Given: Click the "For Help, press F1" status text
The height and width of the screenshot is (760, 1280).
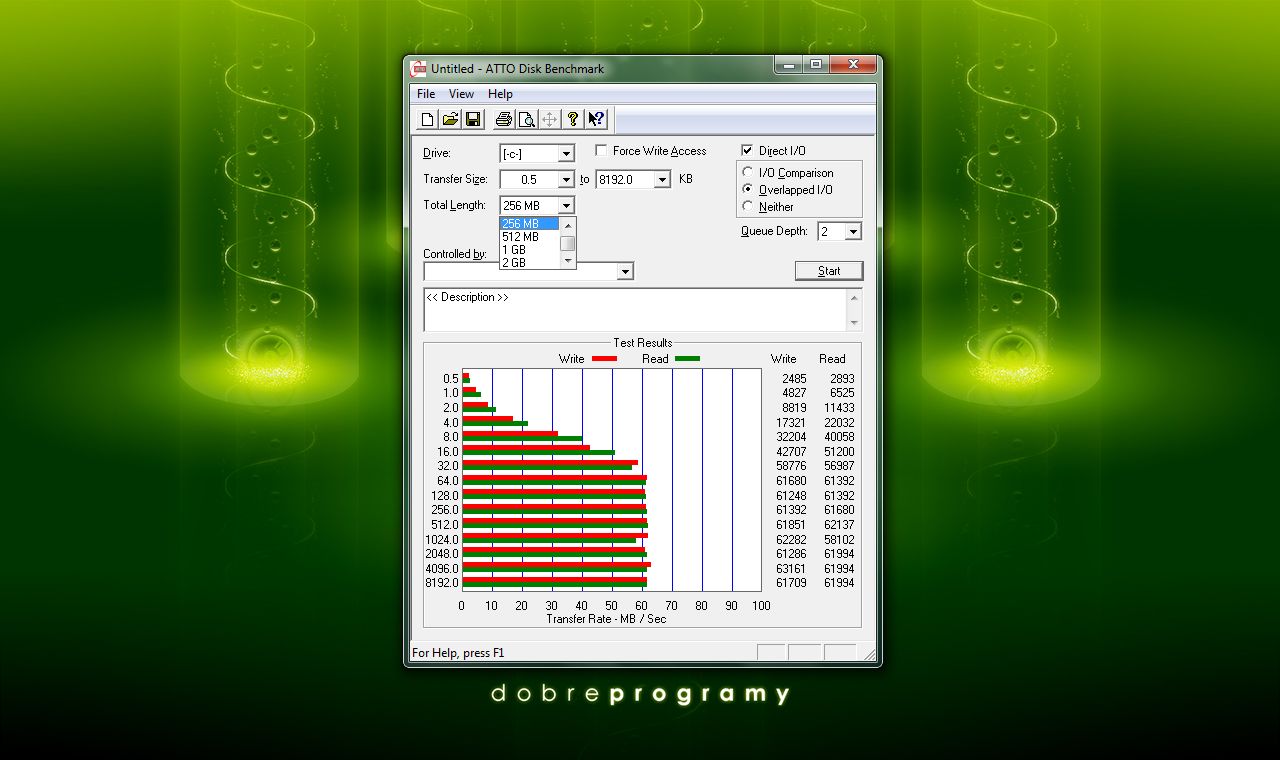Looking at the screenshot, I should pos(459,653).
